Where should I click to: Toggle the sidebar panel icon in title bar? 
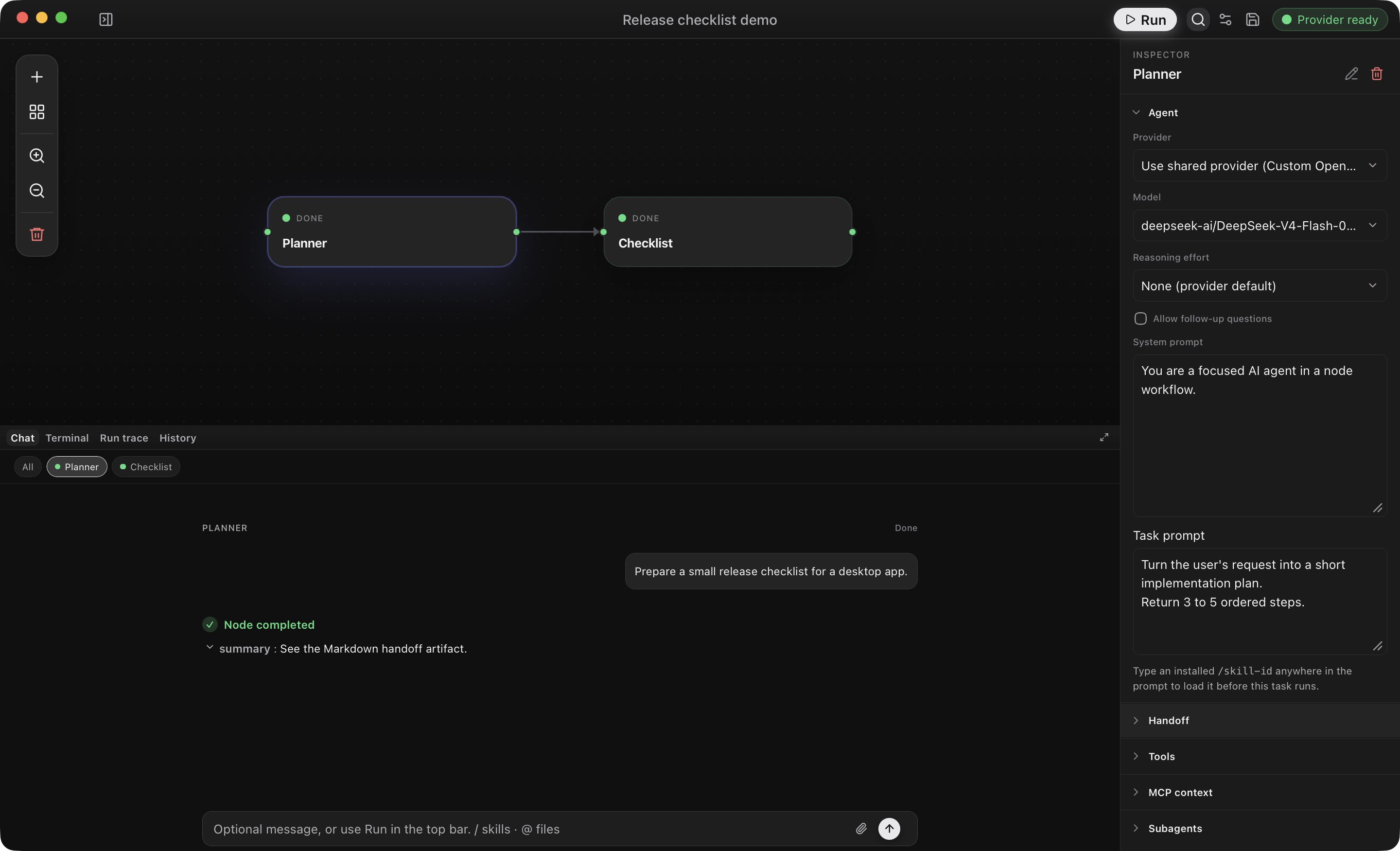coord(105,19)
